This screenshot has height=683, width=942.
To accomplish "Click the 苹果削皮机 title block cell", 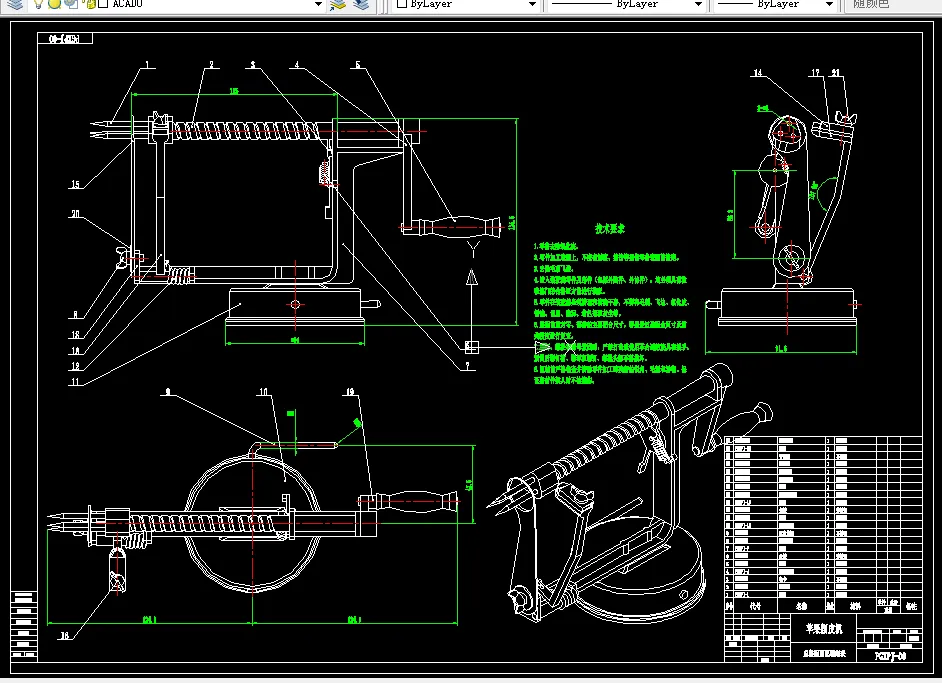I will [x=824, y=629].
